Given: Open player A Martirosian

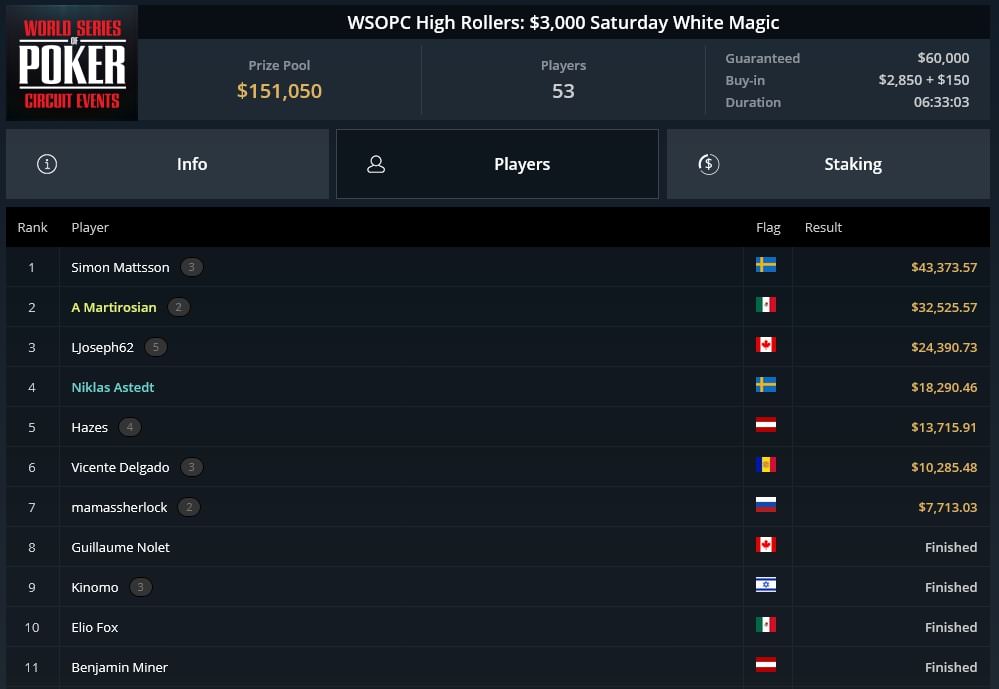Looking at the screenshot, I should tap(114, 307).
